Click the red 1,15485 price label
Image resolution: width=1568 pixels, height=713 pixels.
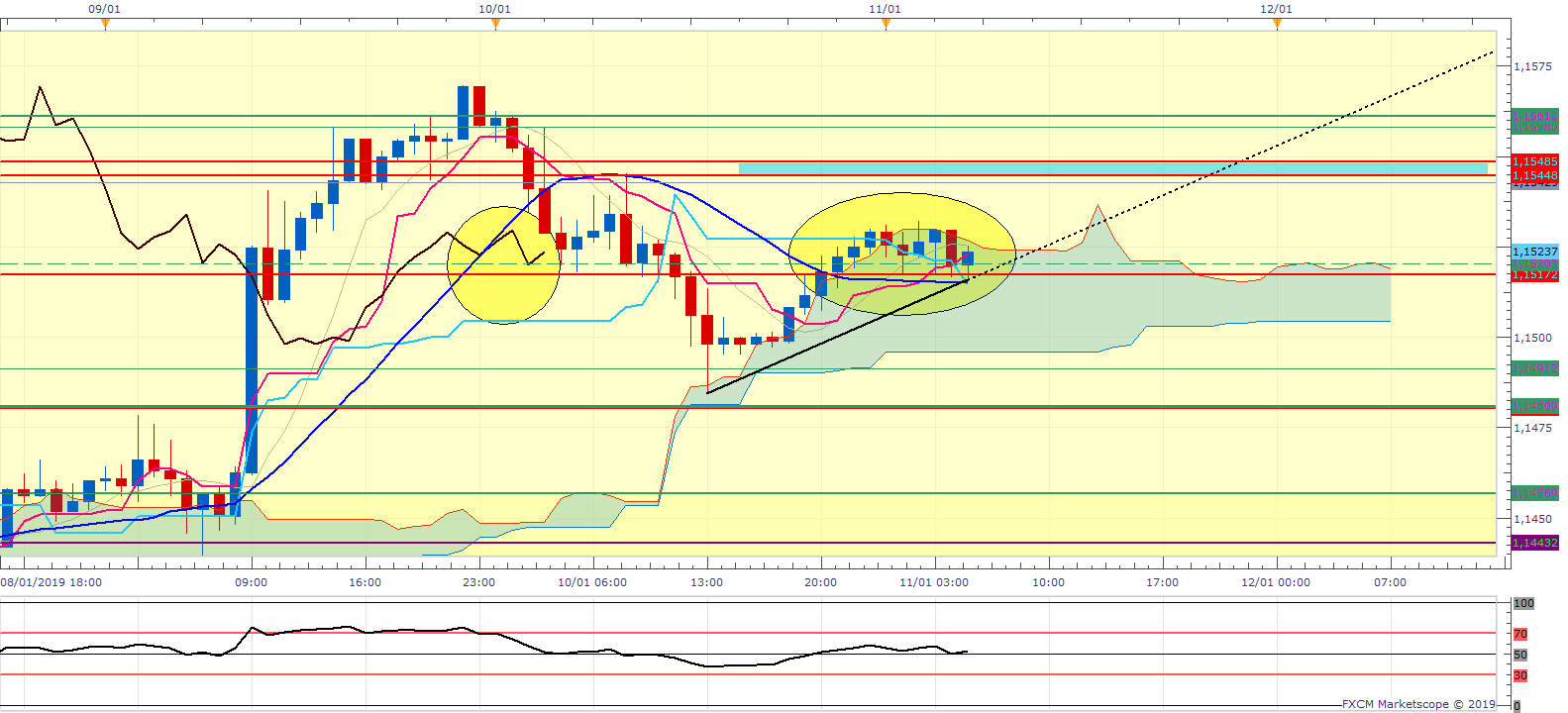(1534, 160)
